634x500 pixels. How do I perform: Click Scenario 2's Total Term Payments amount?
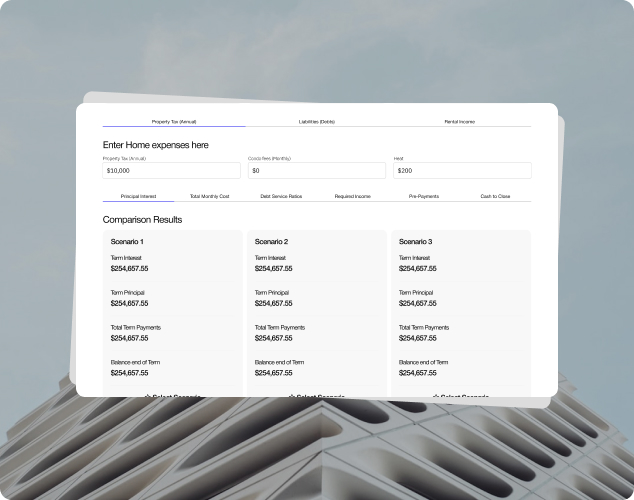tap(274, 338)
